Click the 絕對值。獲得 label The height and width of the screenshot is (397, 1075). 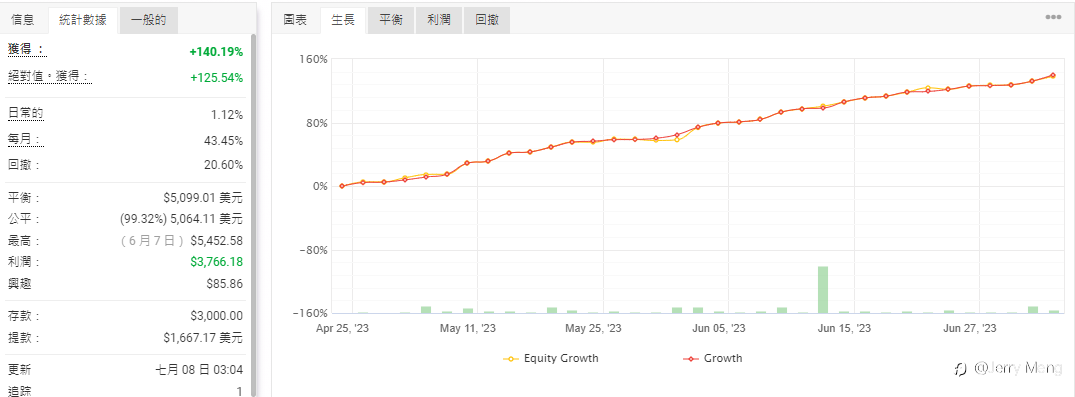click(x=49, y=77)
